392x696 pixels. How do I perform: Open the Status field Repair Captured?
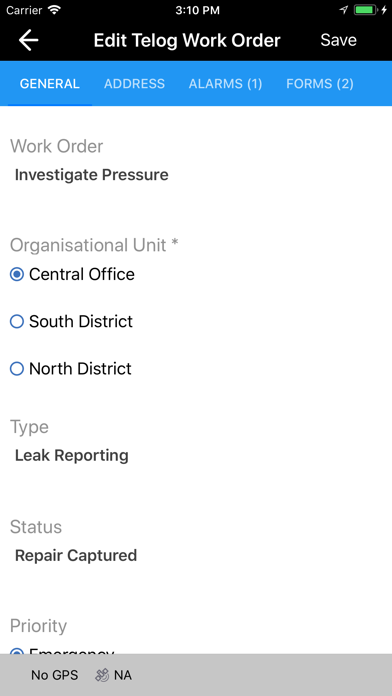(x=76, y=555)
